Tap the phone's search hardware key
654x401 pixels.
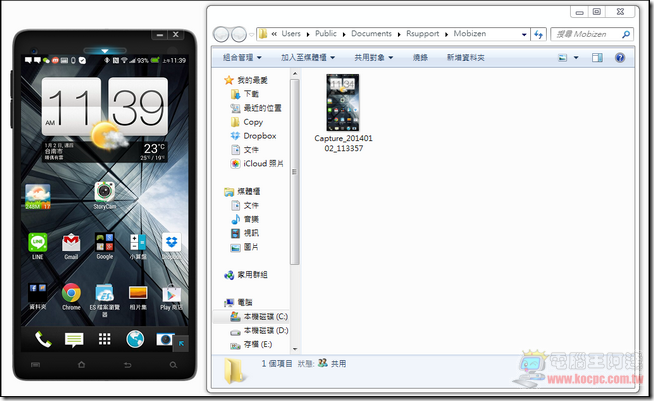173,365
